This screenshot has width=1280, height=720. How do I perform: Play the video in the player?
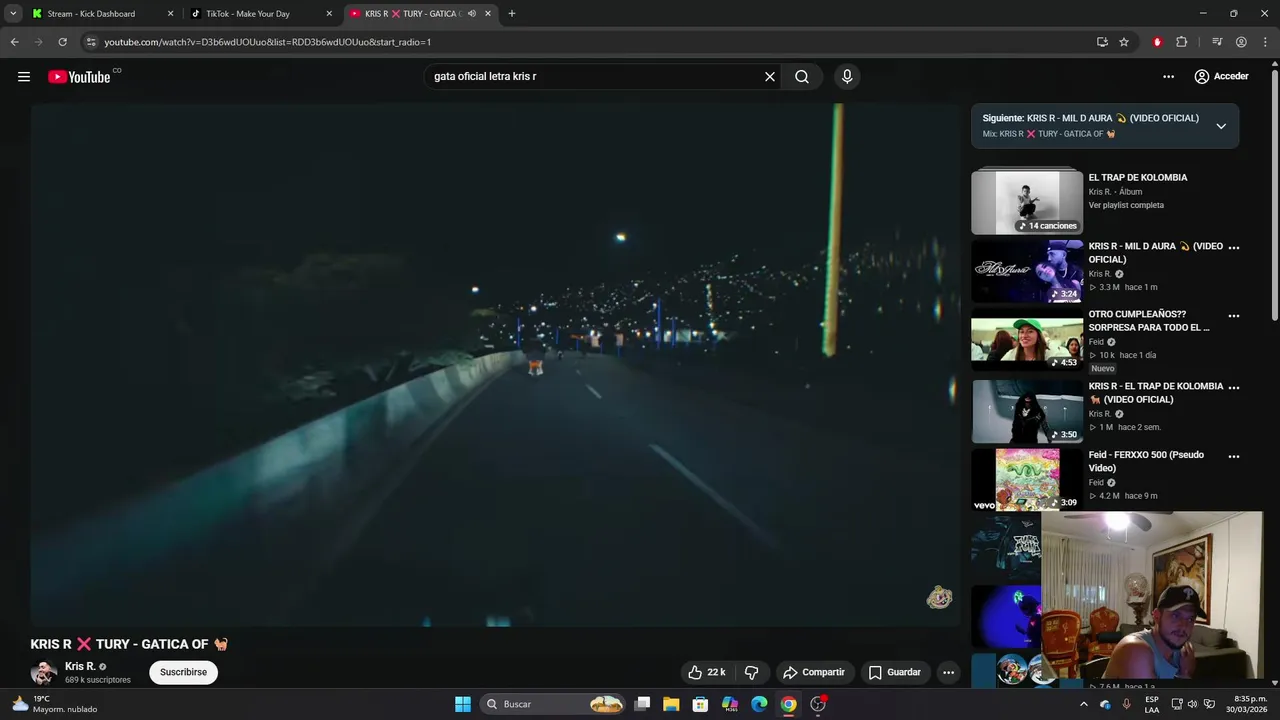495,365
